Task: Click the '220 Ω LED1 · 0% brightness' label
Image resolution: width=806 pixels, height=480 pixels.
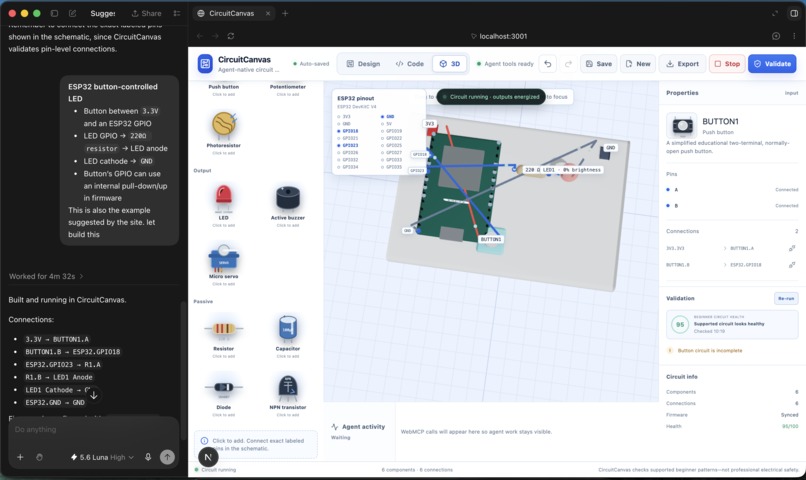Action: point(562,170)
